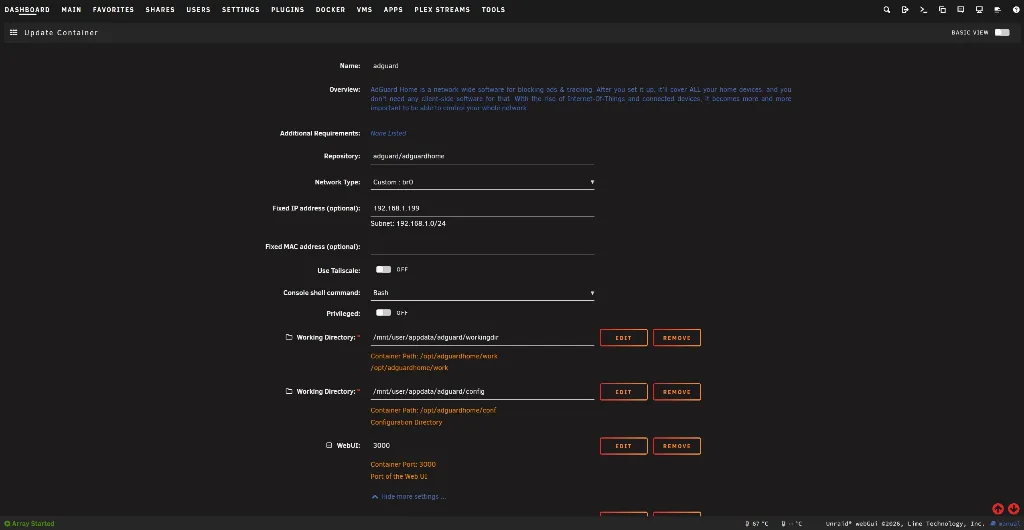Click the Array Started status icon
Viewport: 1024px width, 530px height.
[x=7, y=523]
